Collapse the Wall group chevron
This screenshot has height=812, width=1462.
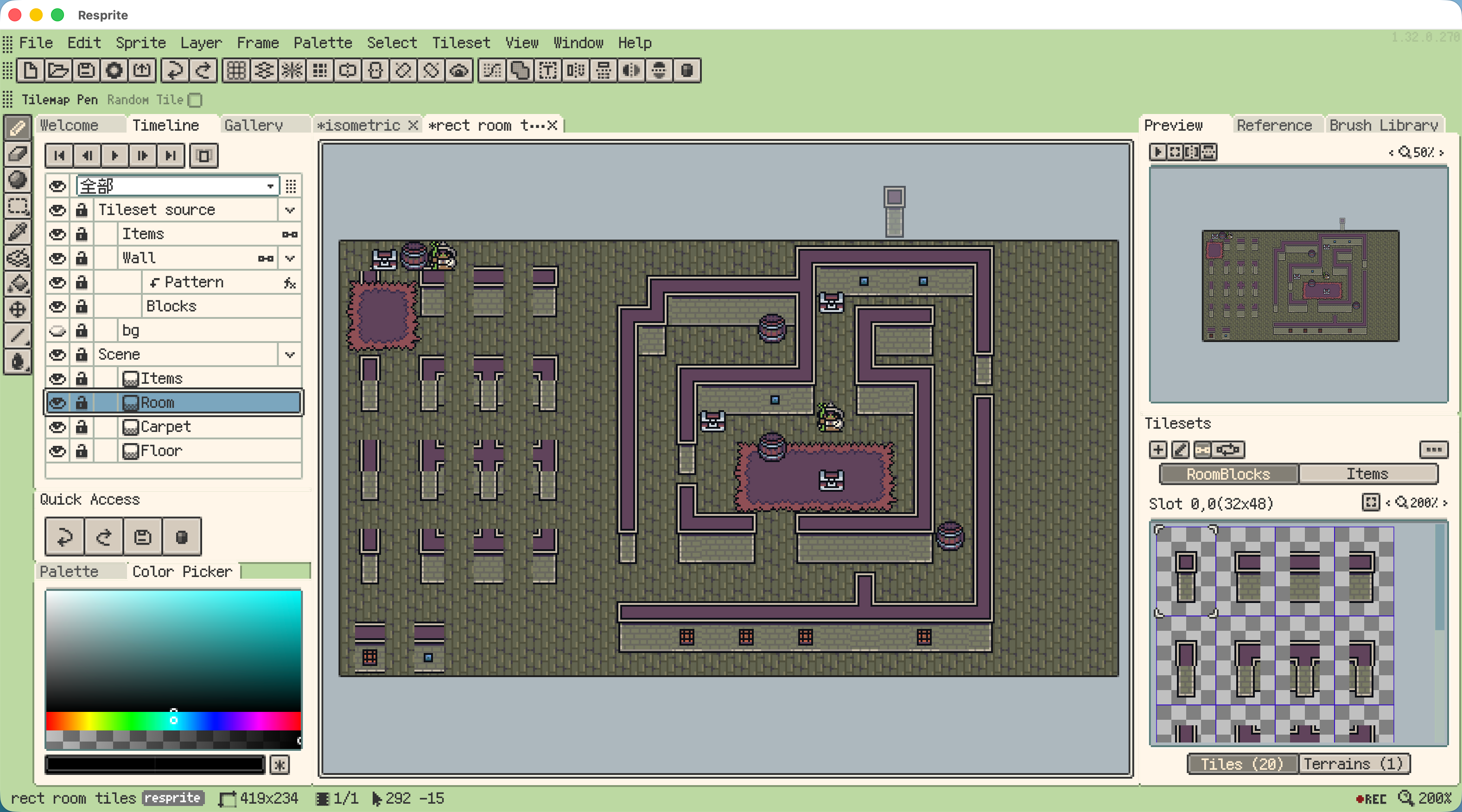[290, 258]
